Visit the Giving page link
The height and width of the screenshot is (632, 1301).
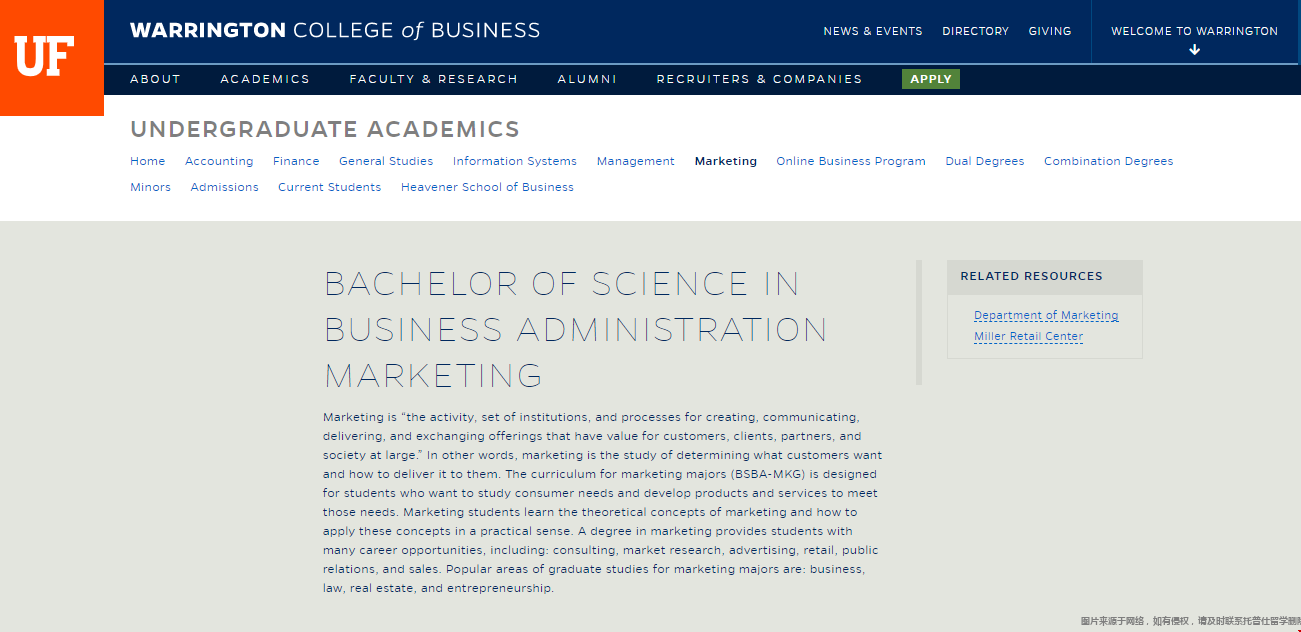1050,31
